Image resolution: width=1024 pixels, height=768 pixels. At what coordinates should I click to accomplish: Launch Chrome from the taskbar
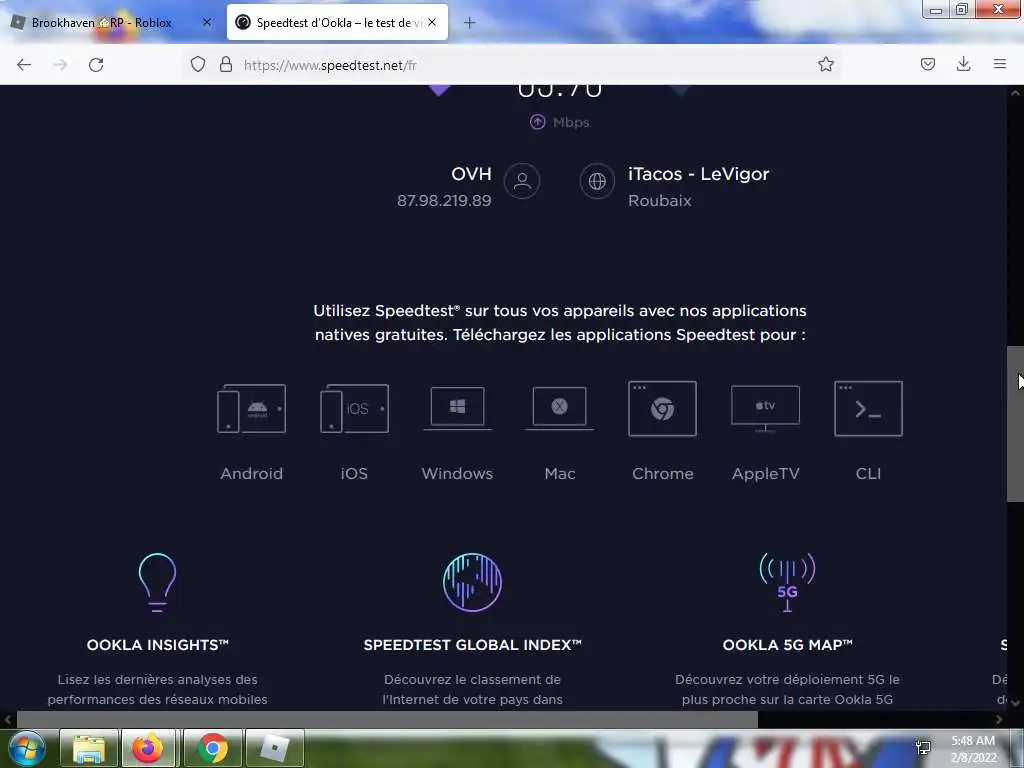coord(212,748)
